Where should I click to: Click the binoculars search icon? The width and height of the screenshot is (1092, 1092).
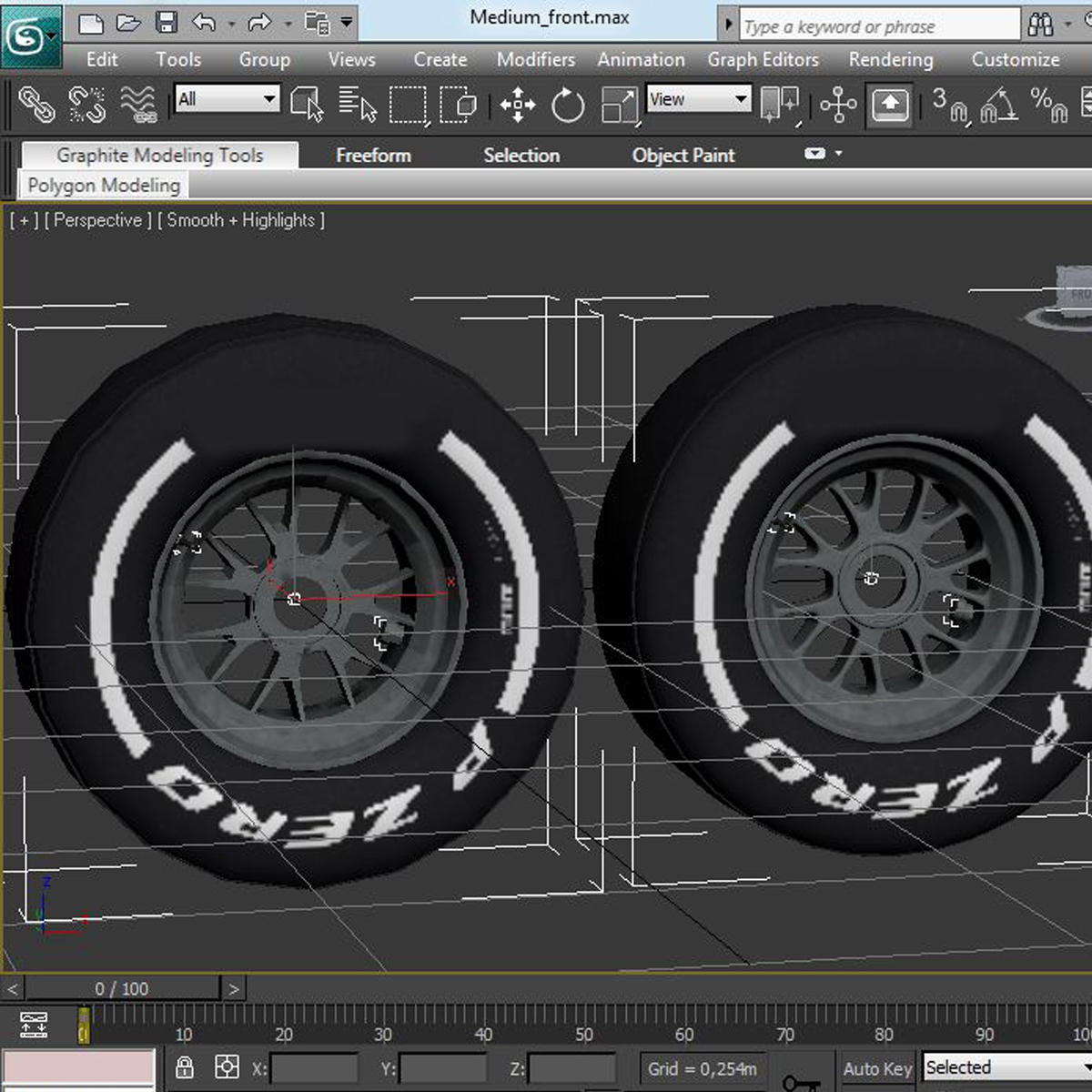tap(1040, 25)
